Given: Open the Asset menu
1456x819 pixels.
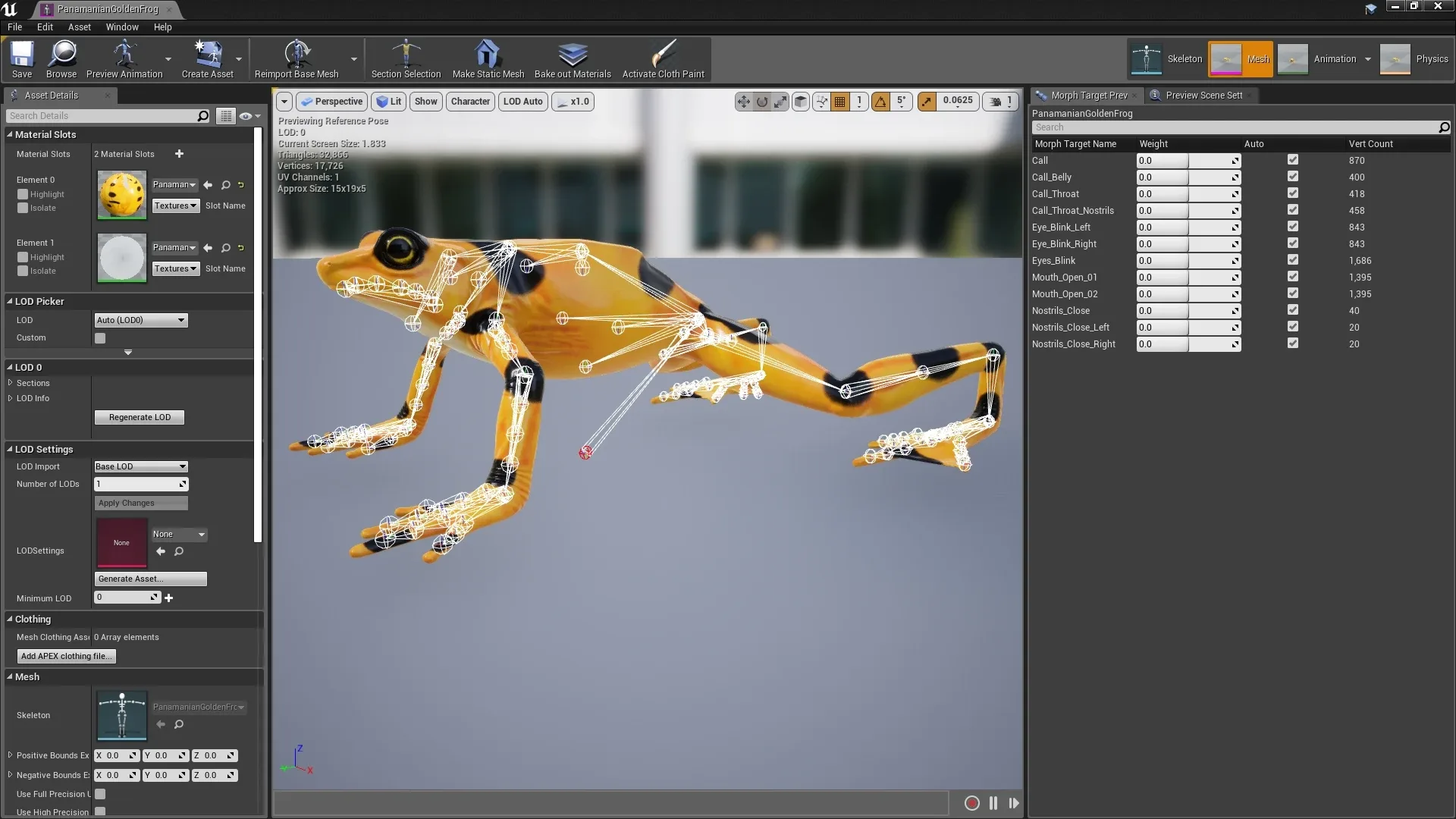Looking at the screenshot, I should 80,27.
